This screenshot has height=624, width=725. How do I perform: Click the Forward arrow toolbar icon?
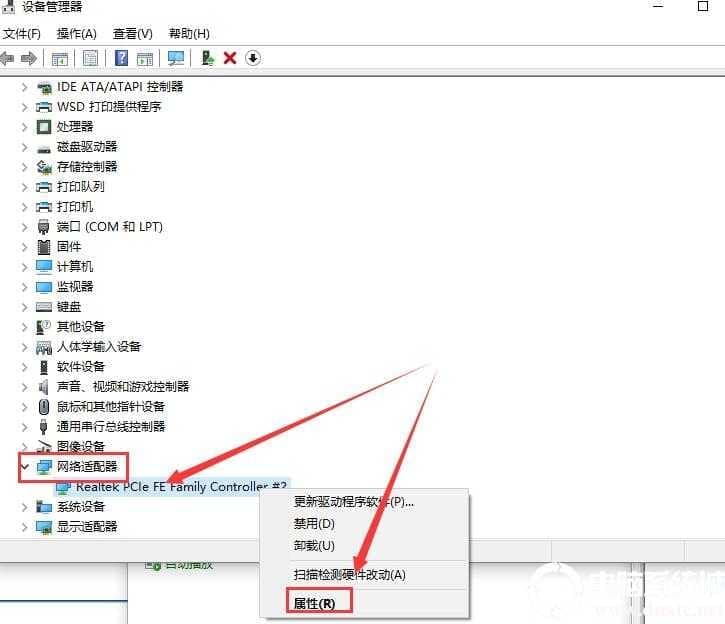coord(29,58)
